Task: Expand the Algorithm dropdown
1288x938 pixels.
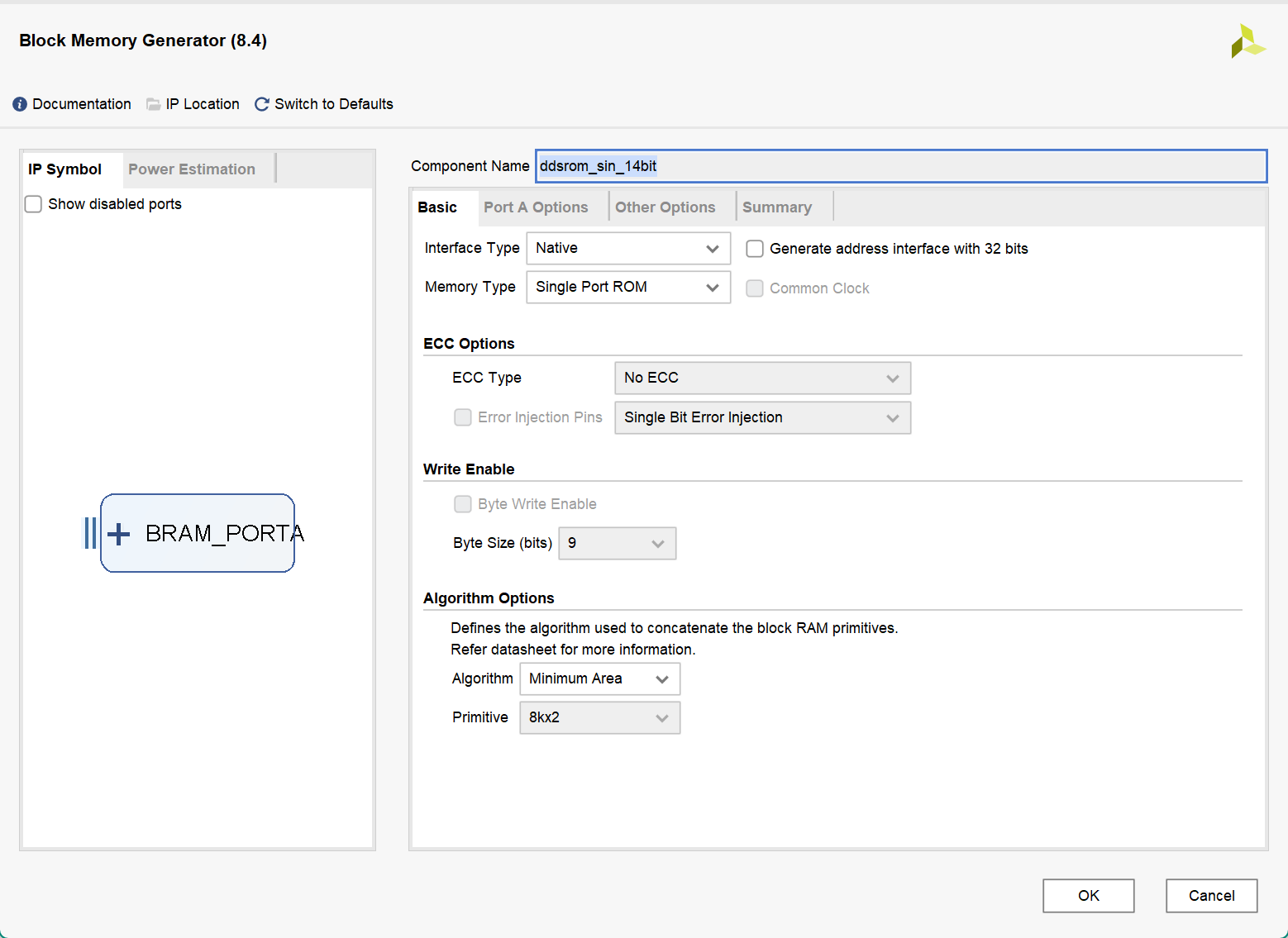Action: click(x=599, y=679)
